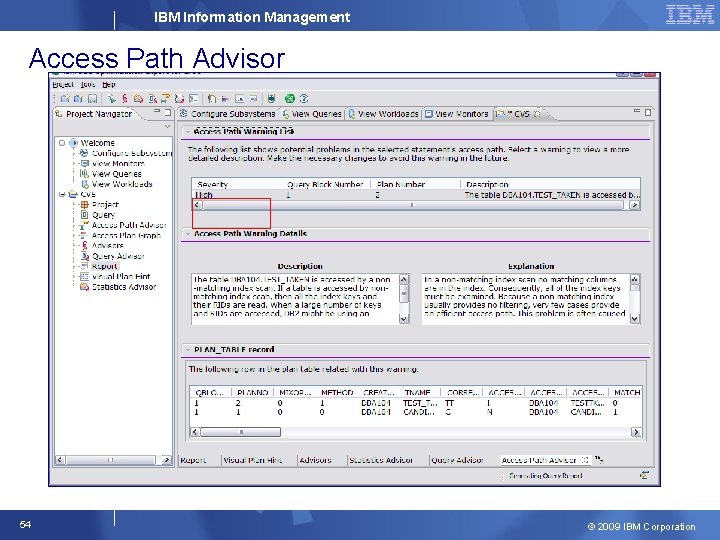Screen dimensions: 720x540
Task: Select the Project item under CVS
Action: (105, 204)
